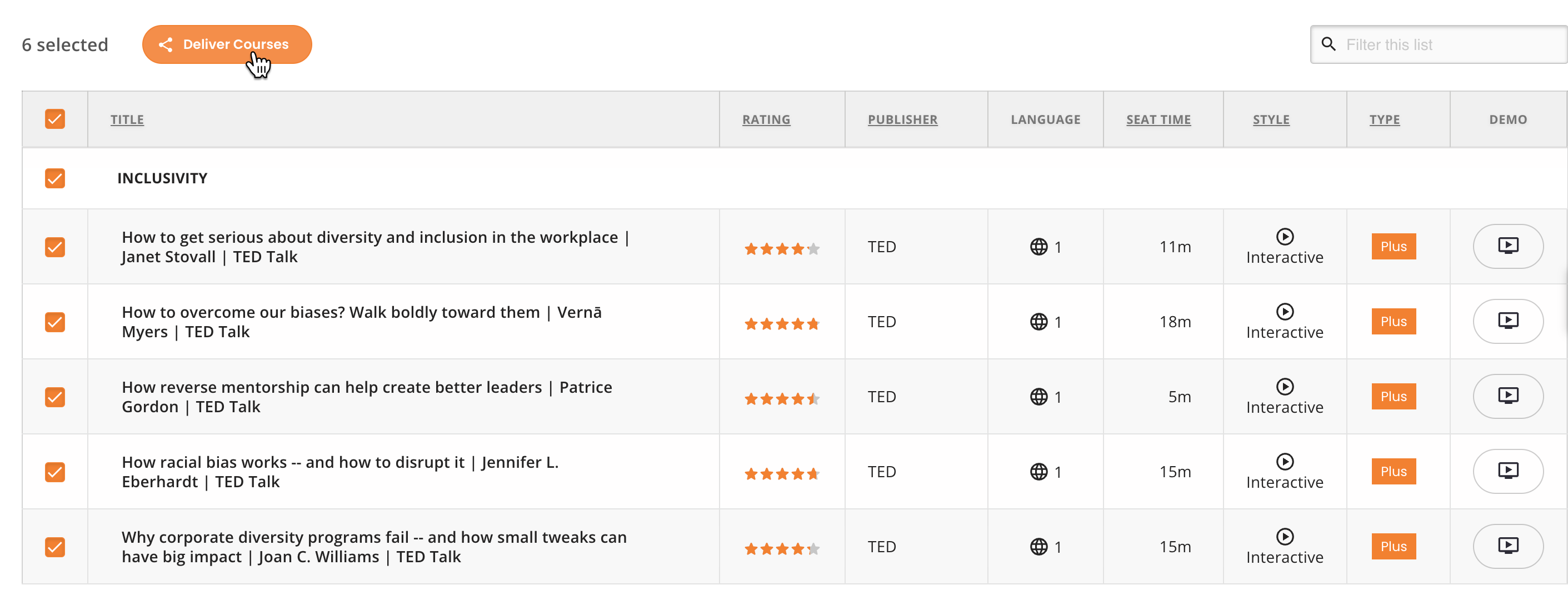Click the Interactive play icon in Patrice Gordon row
Image resolution: width=1568 pixels, height=590 pixels.
tap(1284, 386)
